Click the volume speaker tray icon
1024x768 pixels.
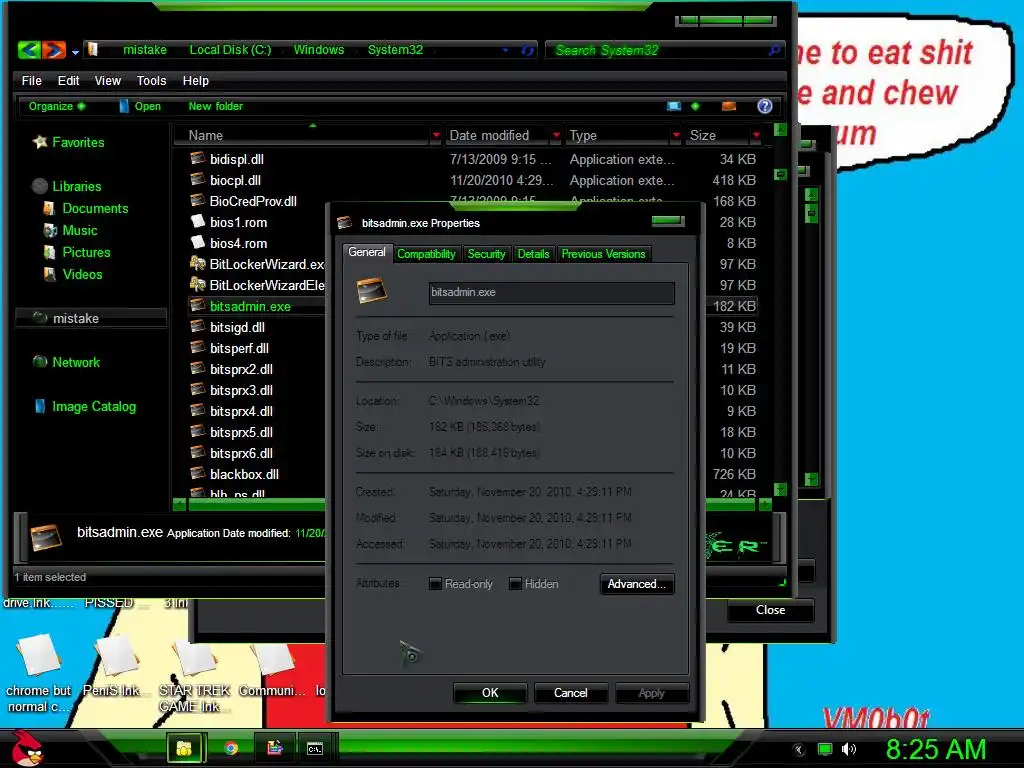(849, 749)
